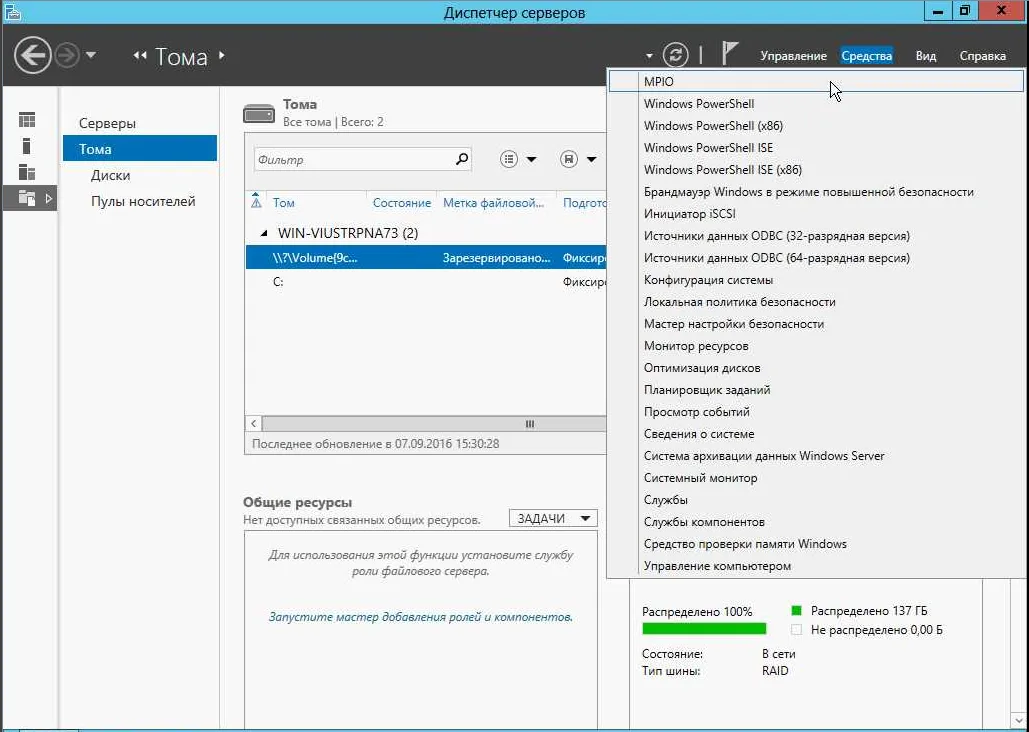Select the \\?\Volume{9c... row

pyautogui.click(x=426, y=258)
